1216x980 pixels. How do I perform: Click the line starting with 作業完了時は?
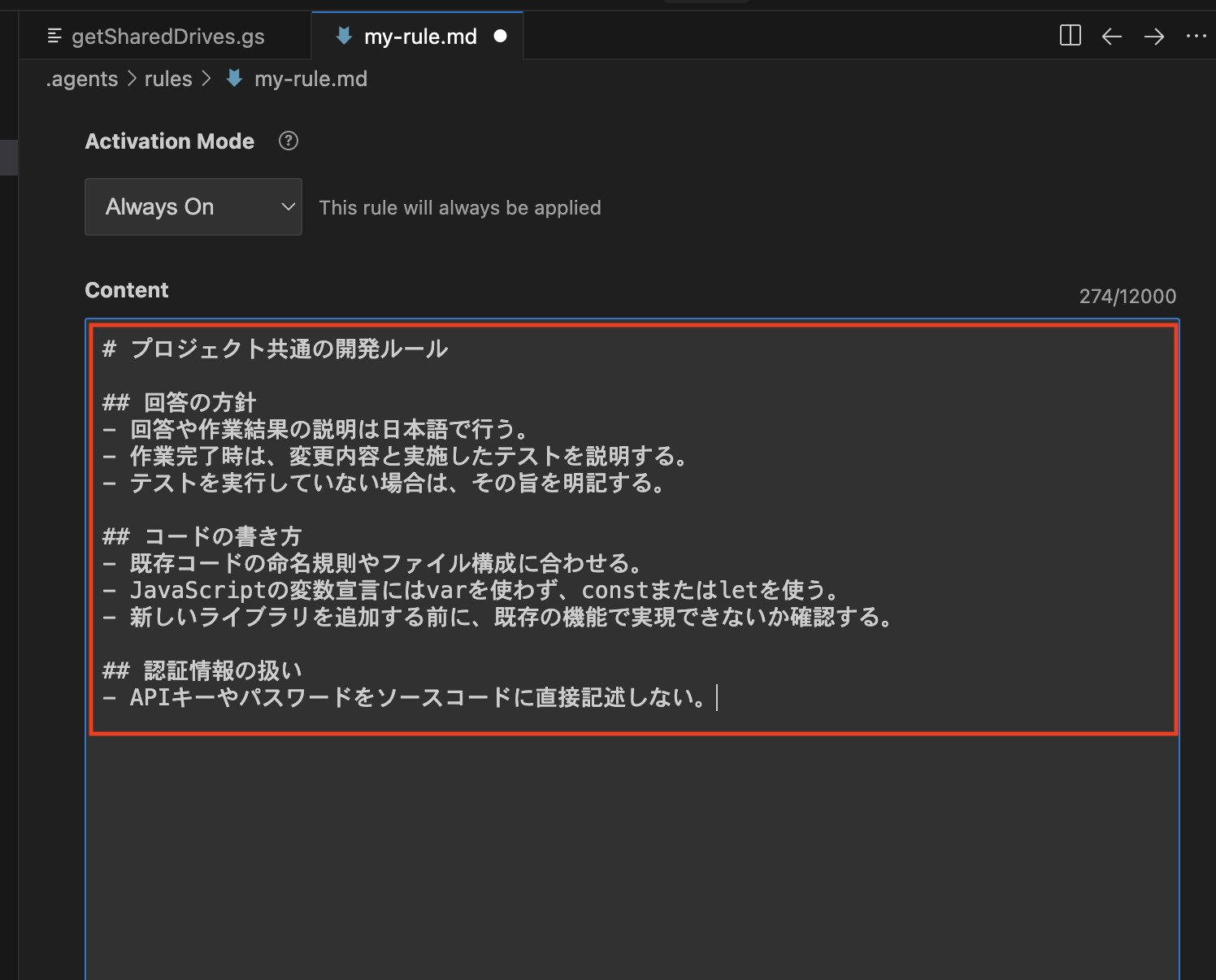tap(398, 457)
